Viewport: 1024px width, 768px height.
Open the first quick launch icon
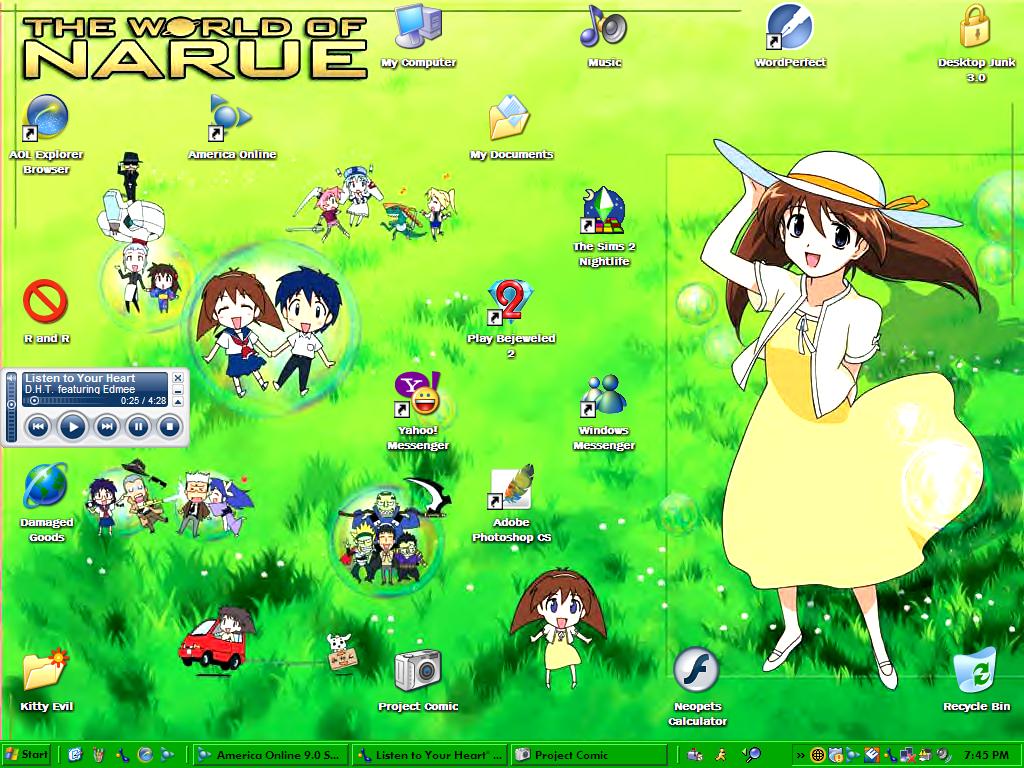pos(74,755)
